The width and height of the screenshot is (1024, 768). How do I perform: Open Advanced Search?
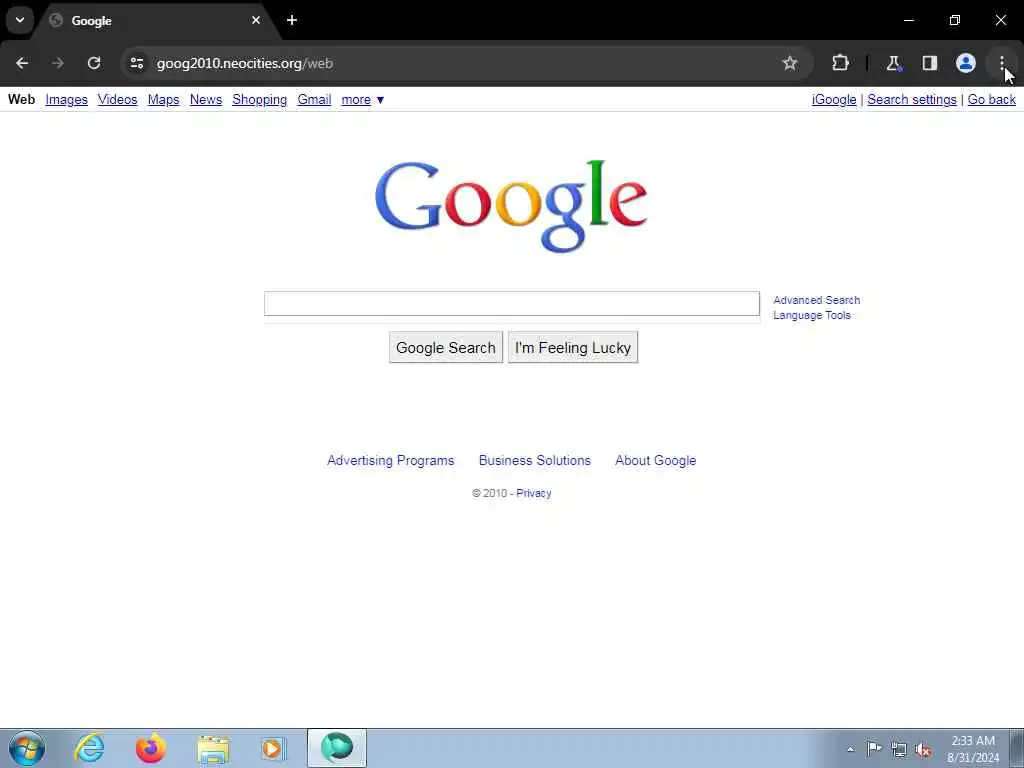(x=816, y=300)
